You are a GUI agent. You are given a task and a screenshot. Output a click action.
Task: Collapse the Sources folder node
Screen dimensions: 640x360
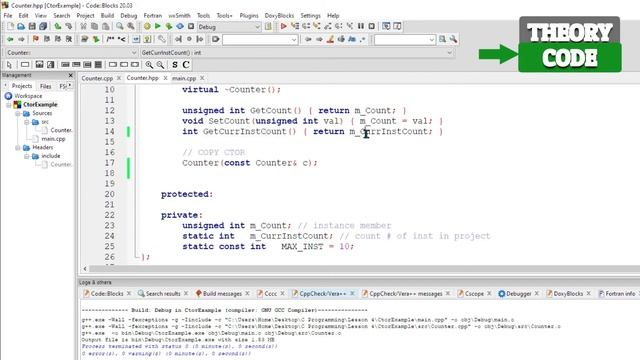click(18, 113)
